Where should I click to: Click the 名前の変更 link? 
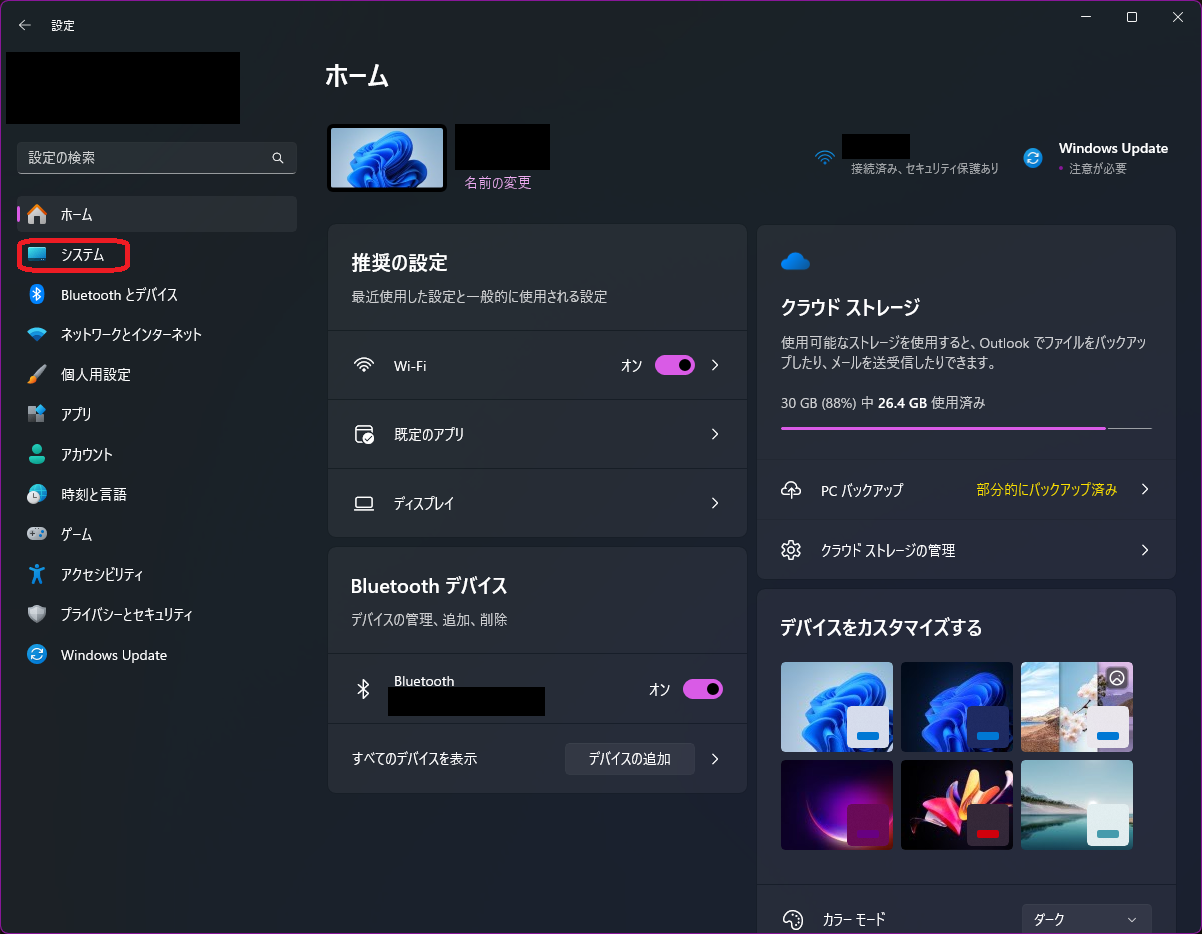coord(497,183)
